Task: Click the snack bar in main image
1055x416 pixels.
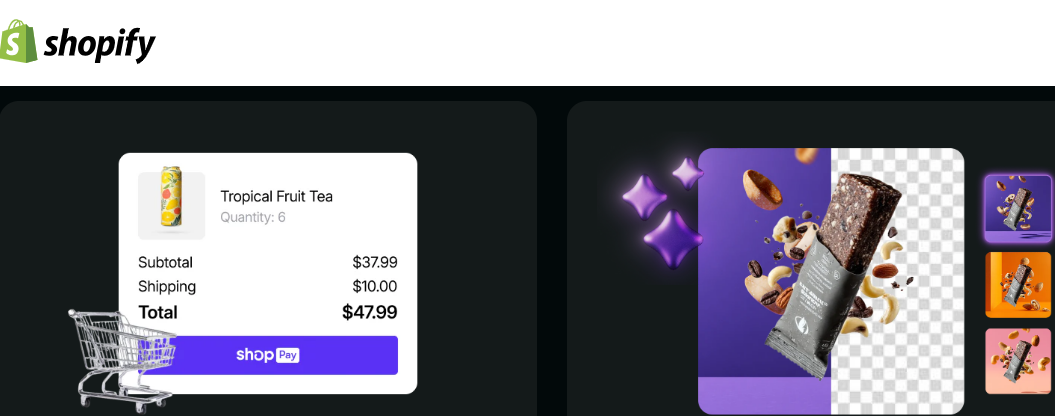Action: click(832, 260)
